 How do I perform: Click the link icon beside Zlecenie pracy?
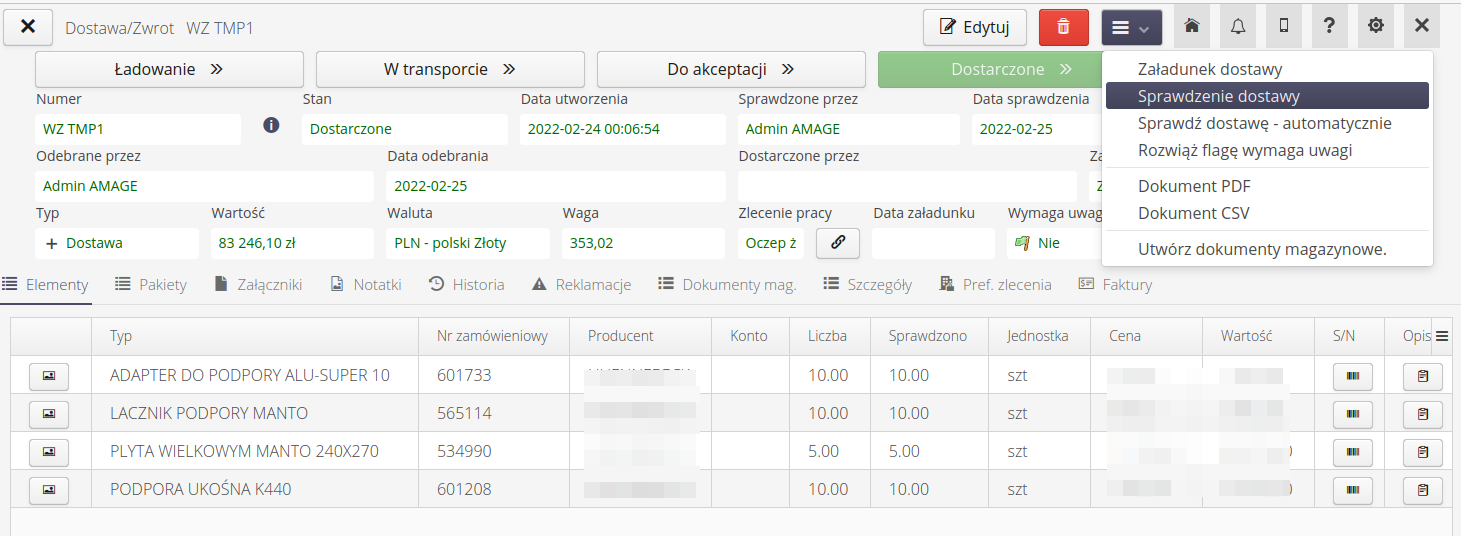point(838,243)
